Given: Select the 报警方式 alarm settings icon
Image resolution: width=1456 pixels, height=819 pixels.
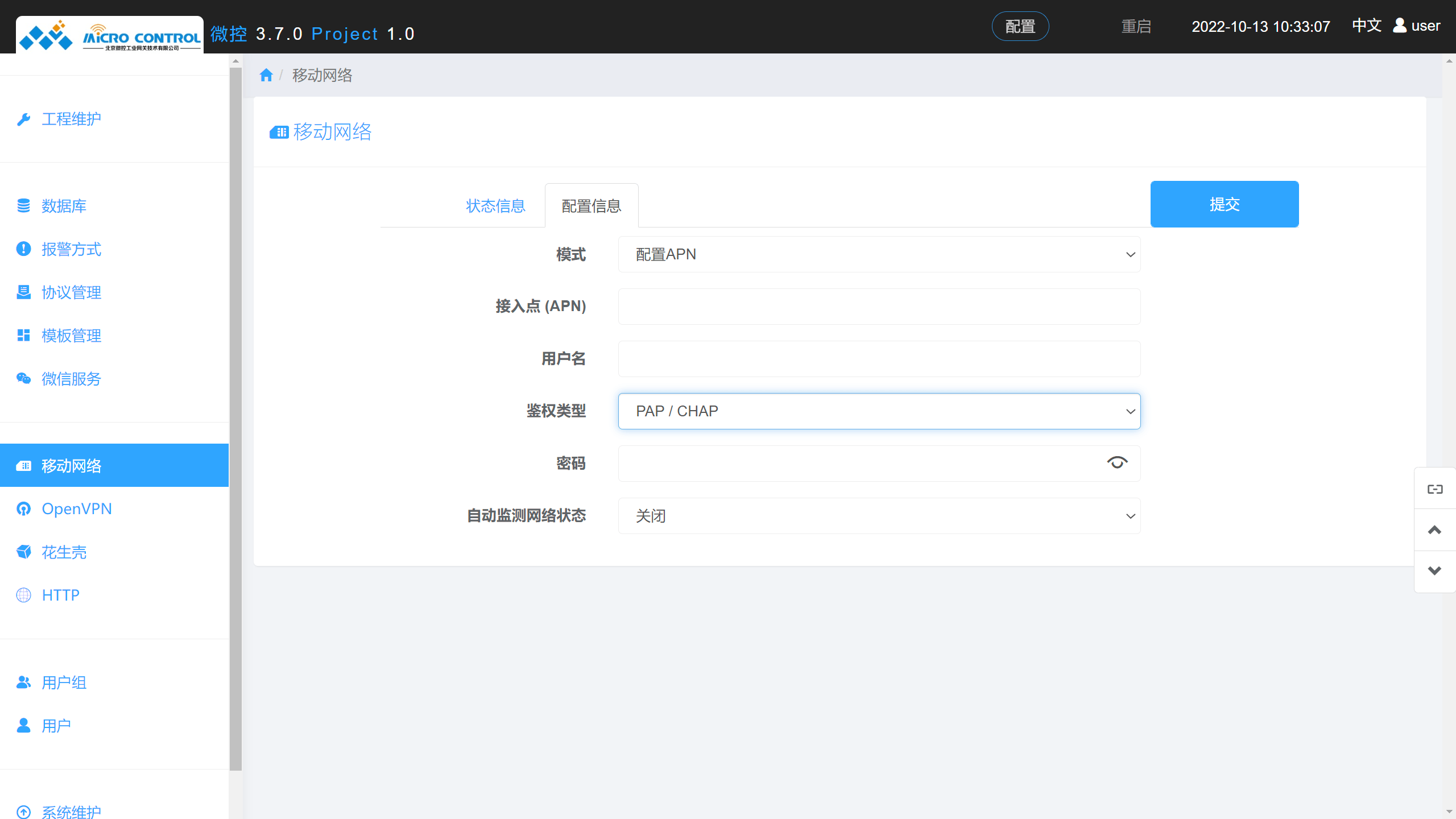Looking at the screenshot, I should (x=23, y=249).
